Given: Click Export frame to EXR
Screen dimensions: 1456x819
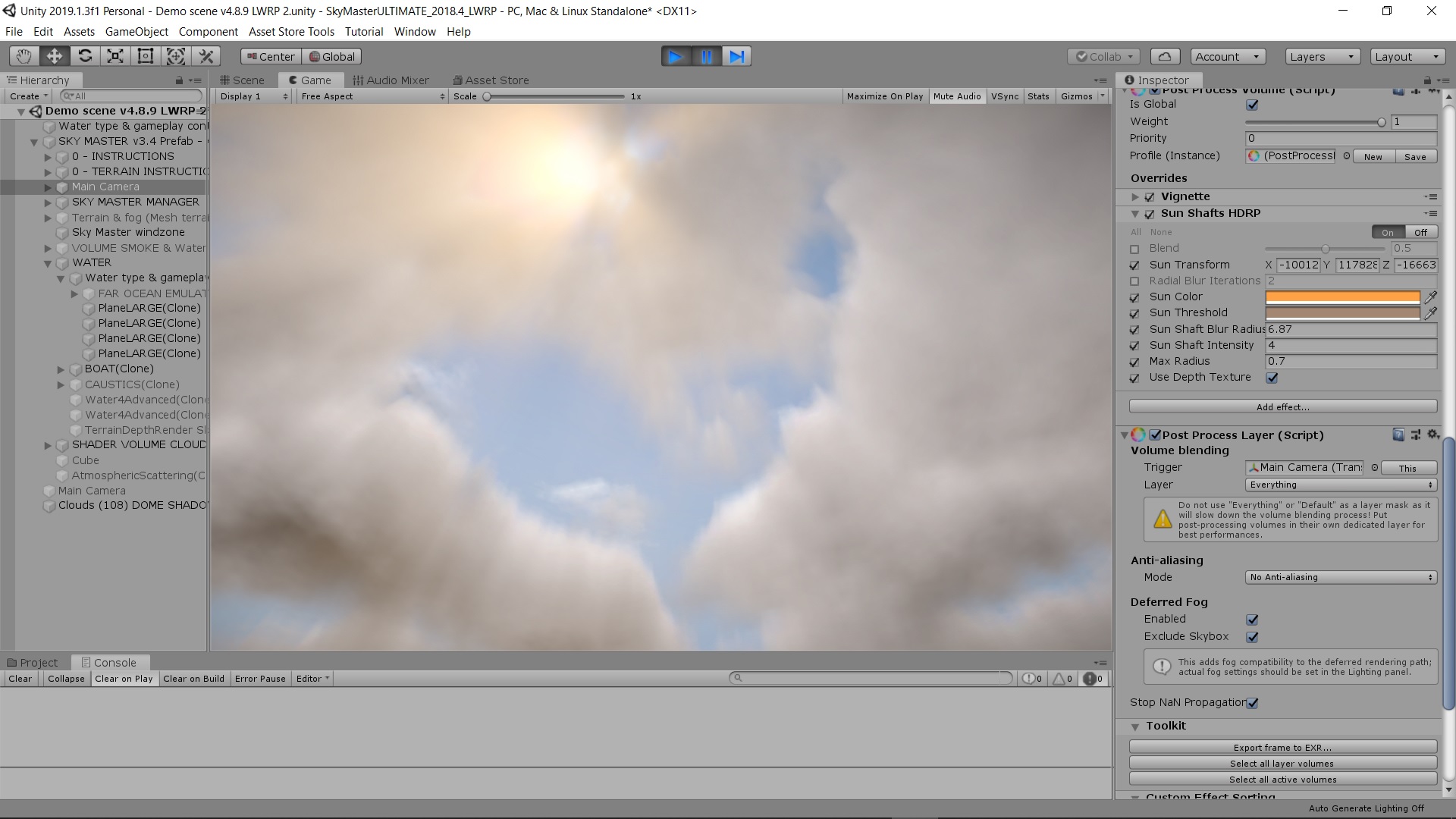Looking at the screenshot, I should point(1282,747).
